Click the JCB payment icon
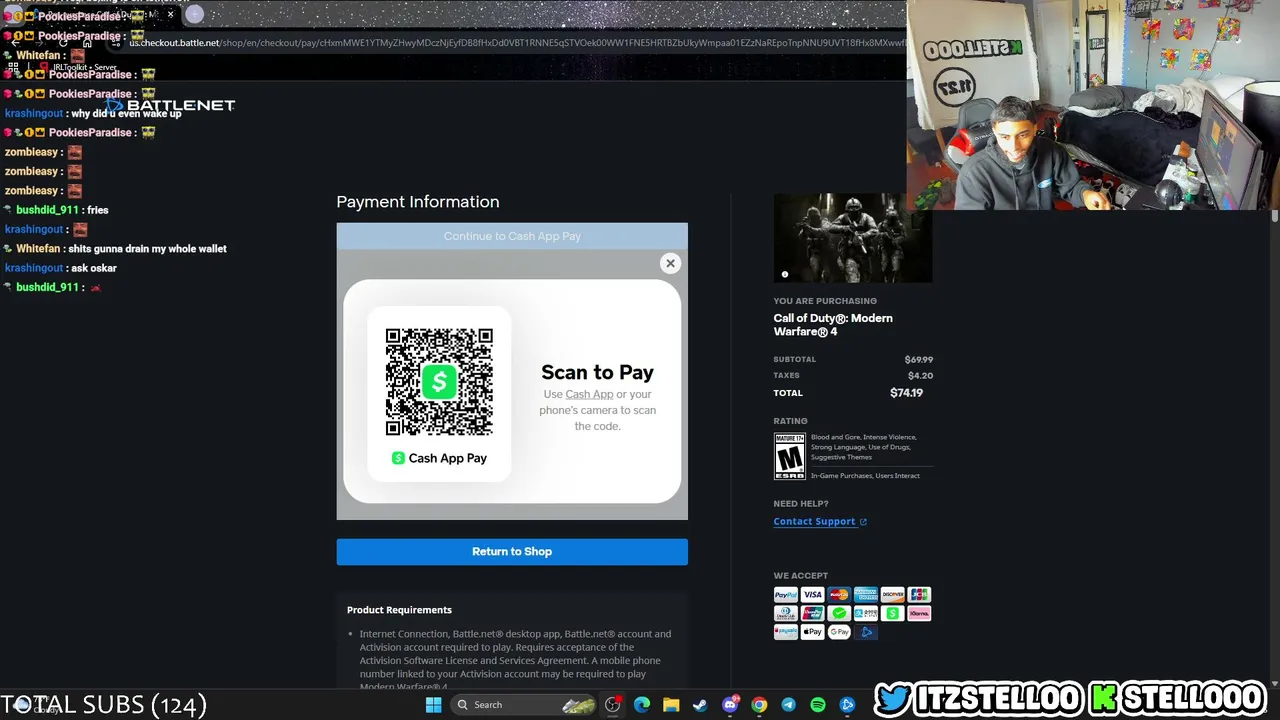Viewport: 1280px width, 720px height. click(919, 594)
